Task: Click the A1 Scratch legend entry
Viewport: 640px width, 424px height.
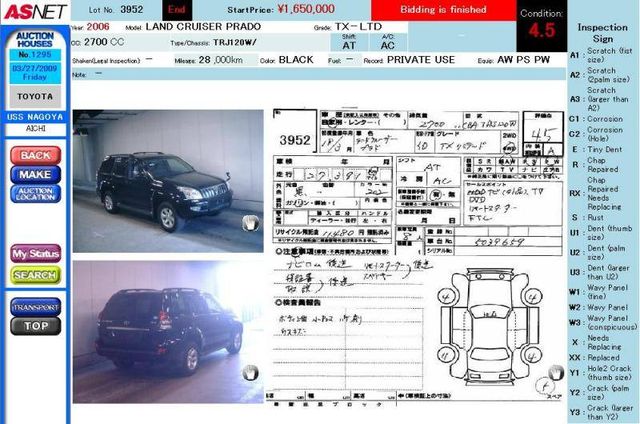Action: click(601, 55)
